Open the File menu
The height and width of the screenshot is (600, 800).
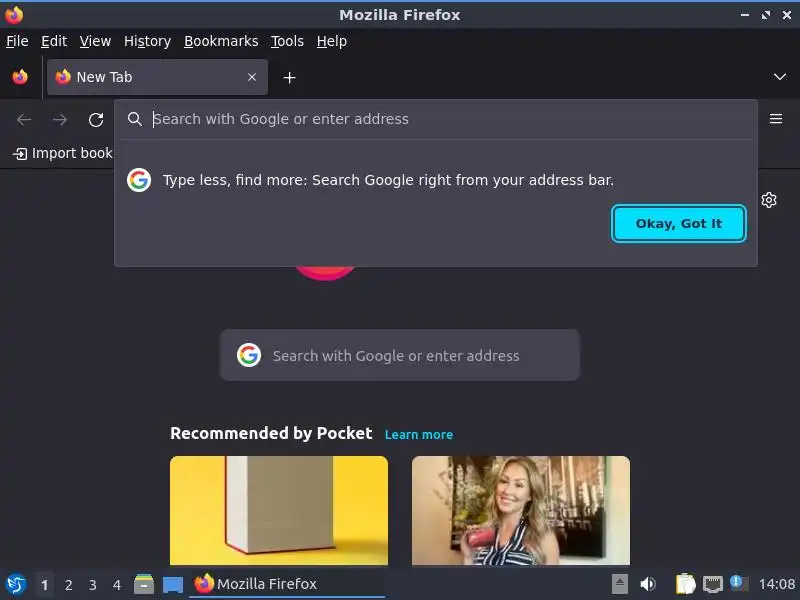(17, 41)
